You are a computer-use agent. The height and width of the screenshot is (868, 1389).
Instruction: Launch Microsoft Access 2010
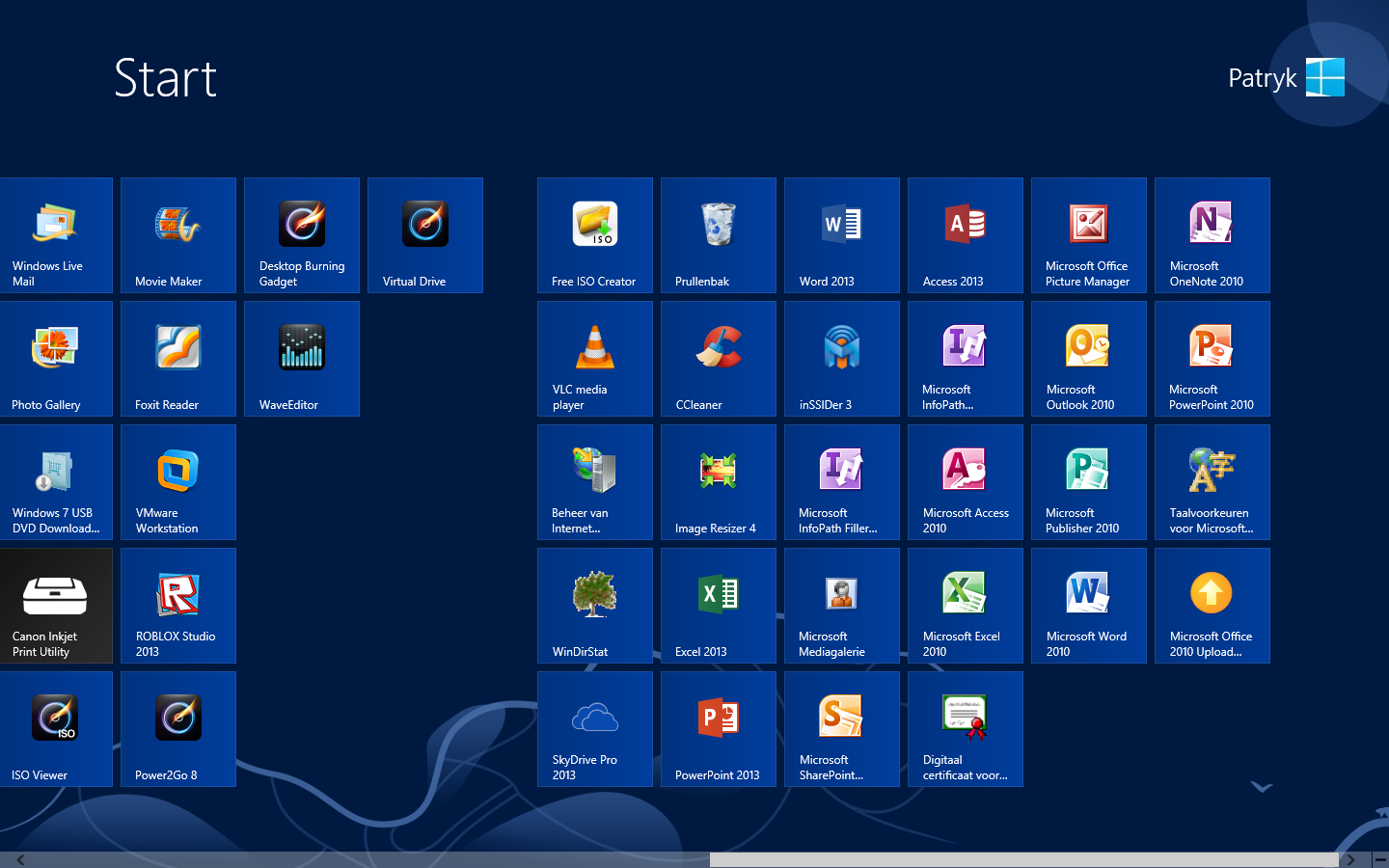[966, 482]
